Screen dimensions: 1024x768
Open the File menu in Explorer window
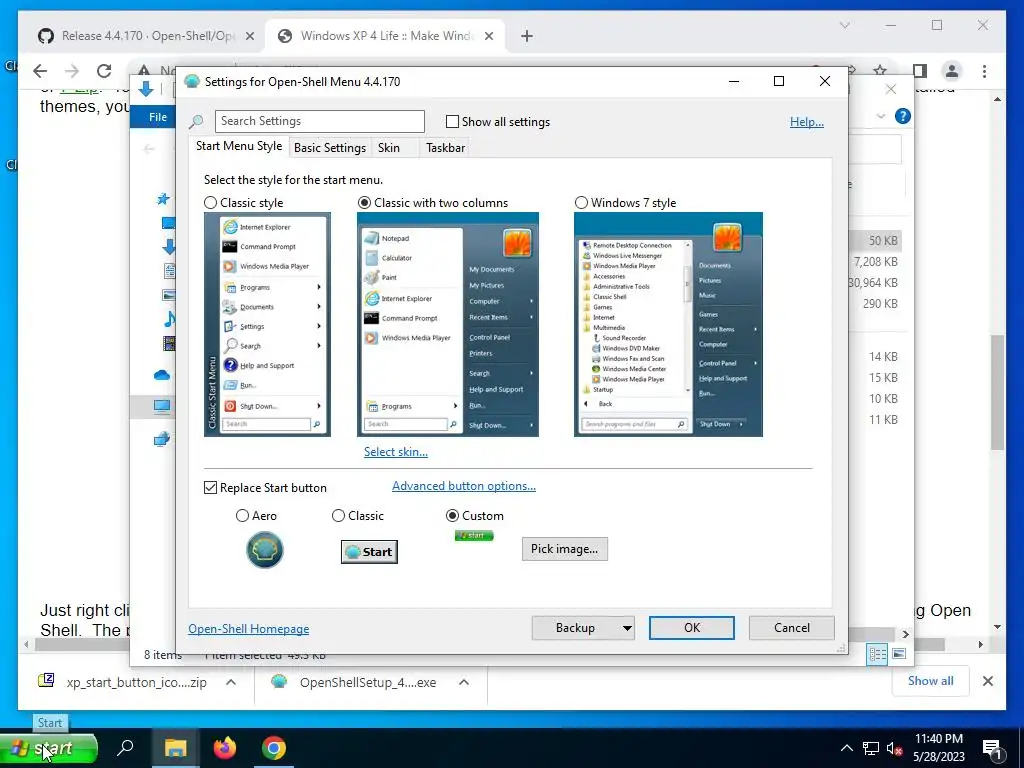(x=157, y=117)
